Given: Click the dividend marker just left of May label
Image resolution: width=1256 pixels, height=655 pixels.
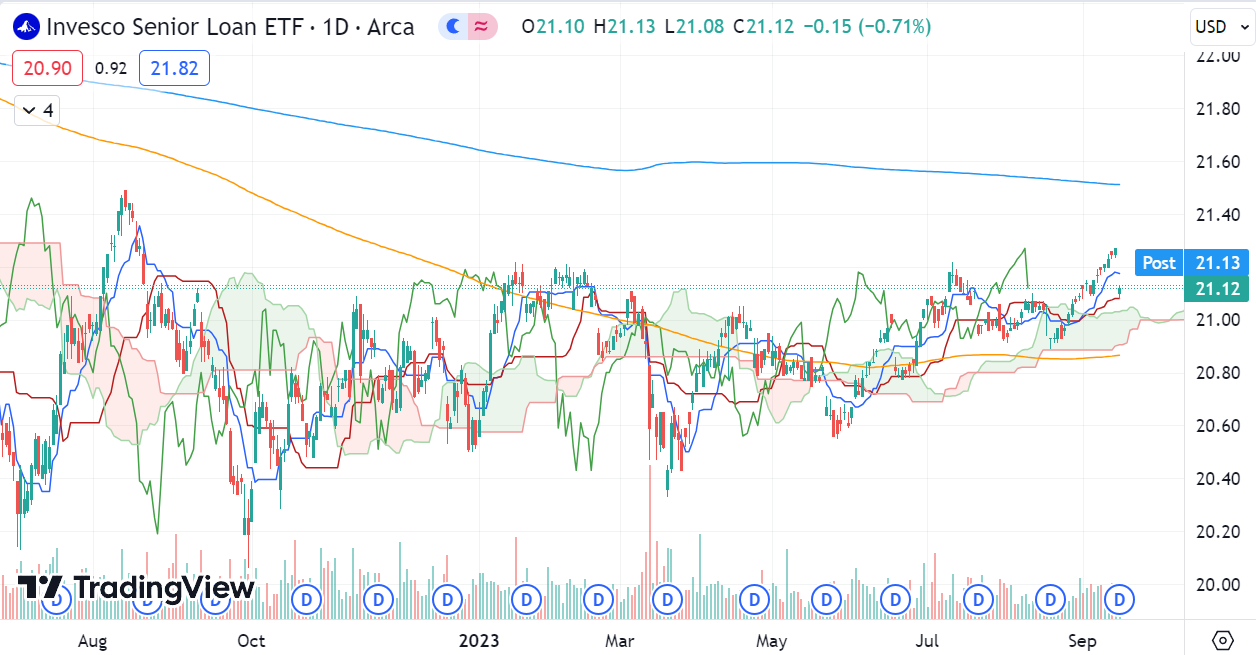Looking at the screenshot, I should 754,599.
